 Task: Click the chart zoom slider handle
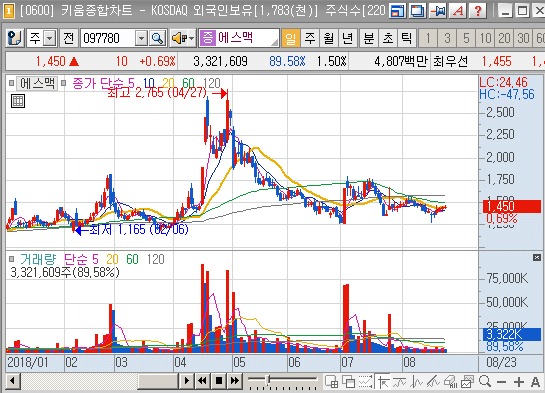268,379
